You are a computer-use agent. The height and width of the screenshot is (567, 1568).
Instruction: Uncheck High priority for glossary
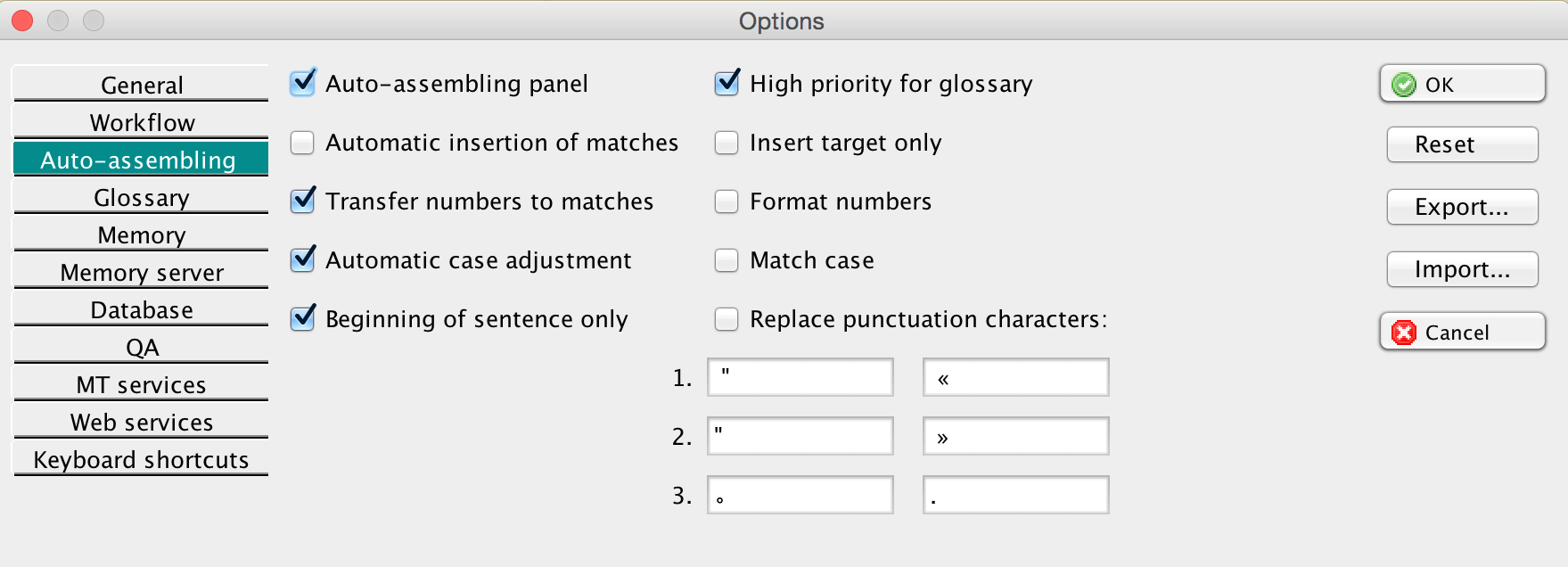pyautogui.click(x=727, y=84)
